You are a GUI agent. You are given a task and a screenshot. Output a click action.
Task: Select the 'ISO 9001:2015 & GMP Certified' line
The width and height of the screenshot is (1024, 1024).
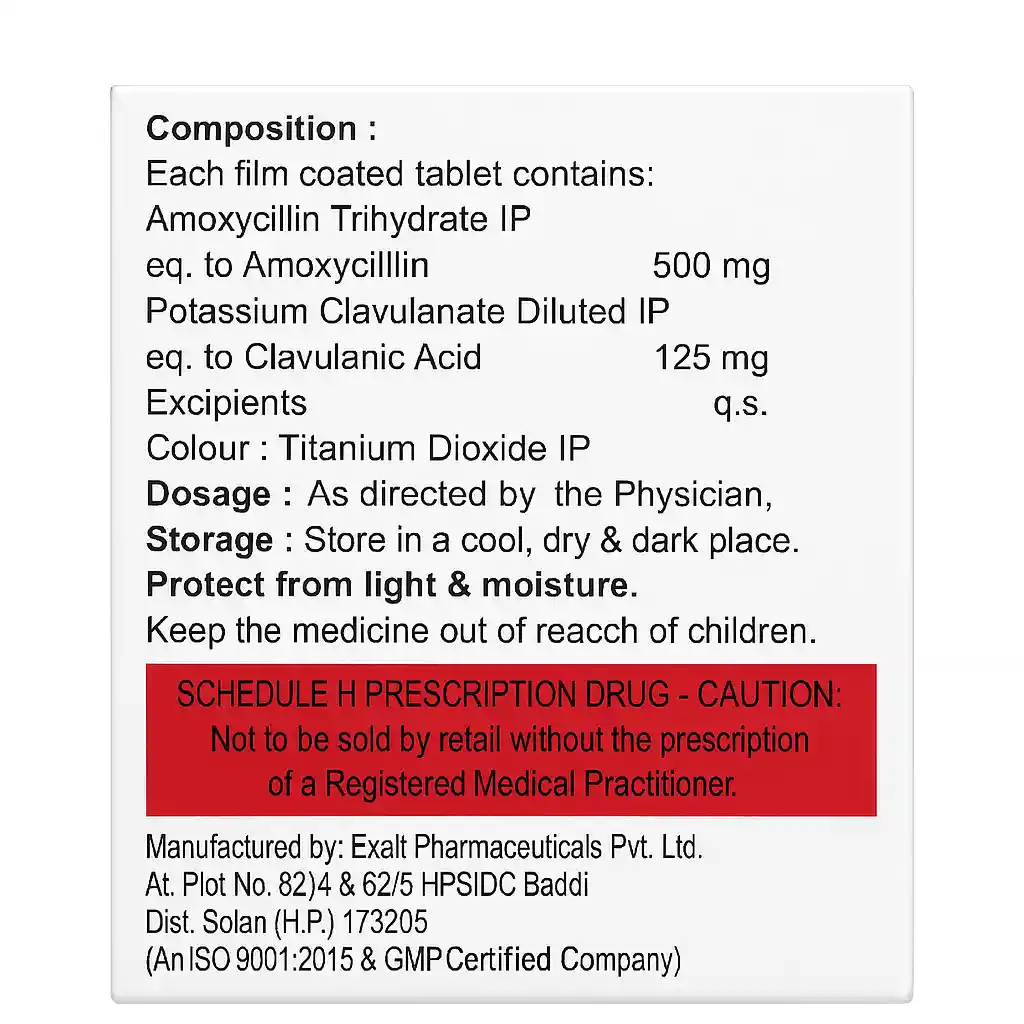click(x=413, y=960)
